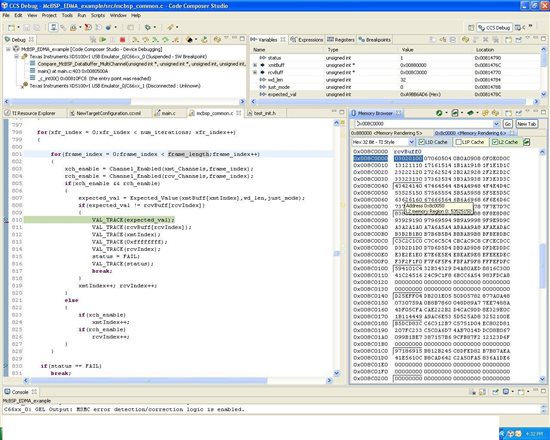Click the Memory Browser vertical scrollbar thumb
This screenshot has height=440, width=550.
point(543,266)
